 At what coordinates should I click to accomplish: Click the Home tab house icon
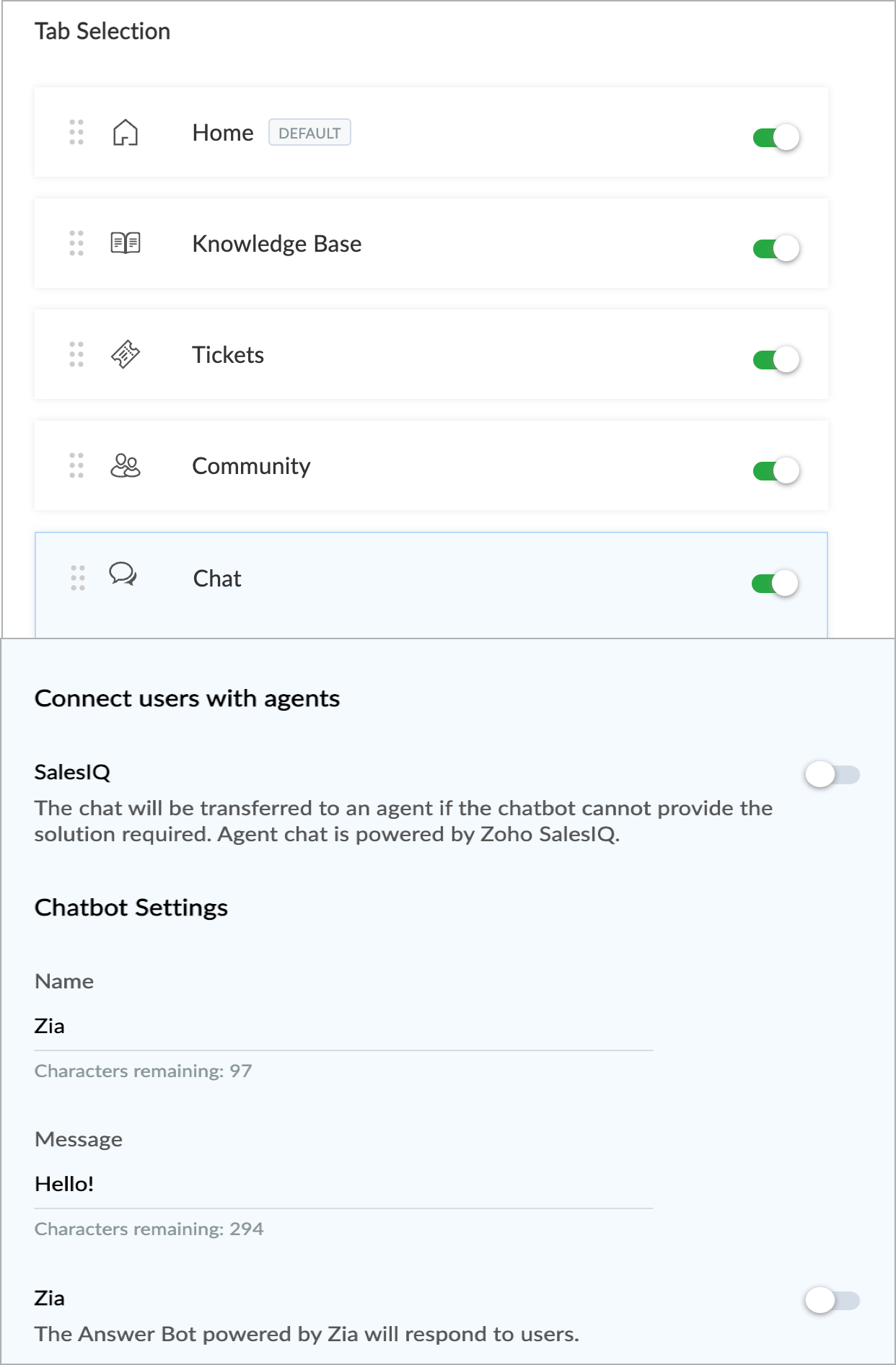pyautogui.click(x=126, y=133)
